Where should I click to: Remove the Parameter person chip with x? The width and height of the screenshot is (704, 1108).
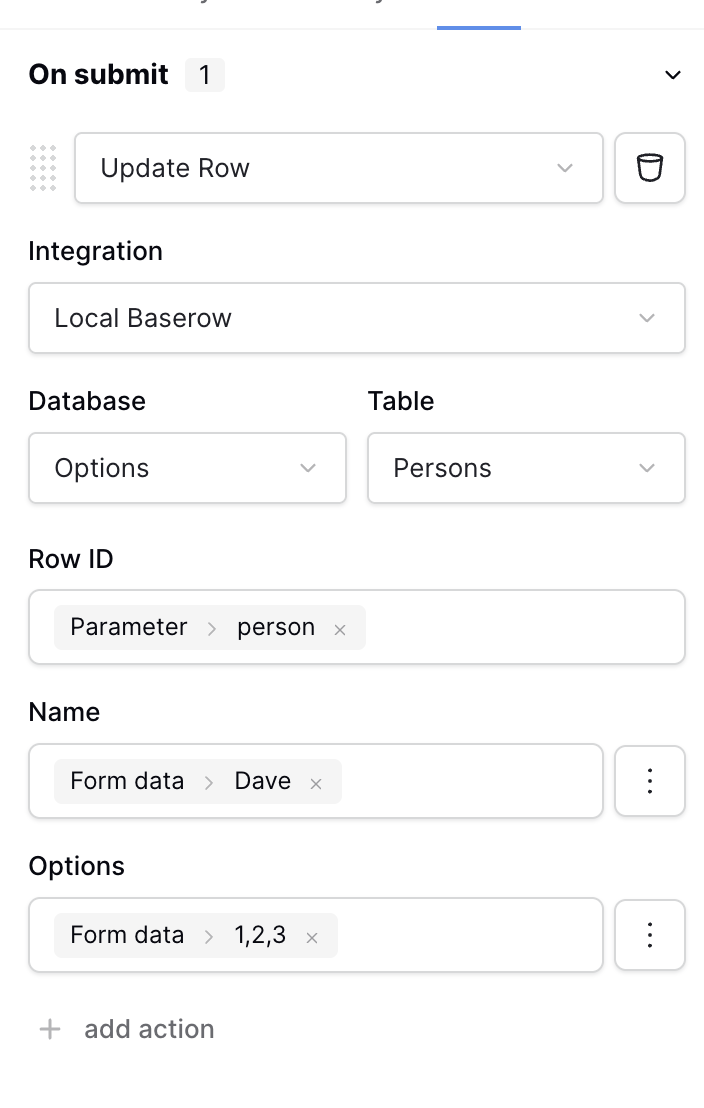click(340, 630)
